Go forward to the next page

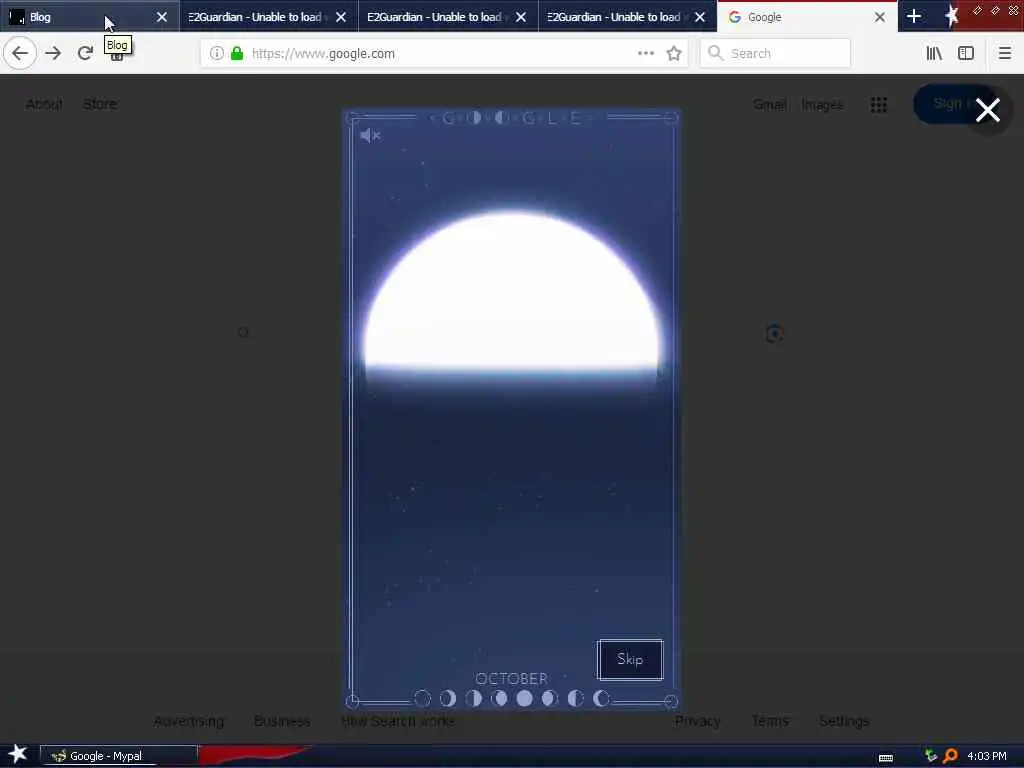tap(53, 54)
